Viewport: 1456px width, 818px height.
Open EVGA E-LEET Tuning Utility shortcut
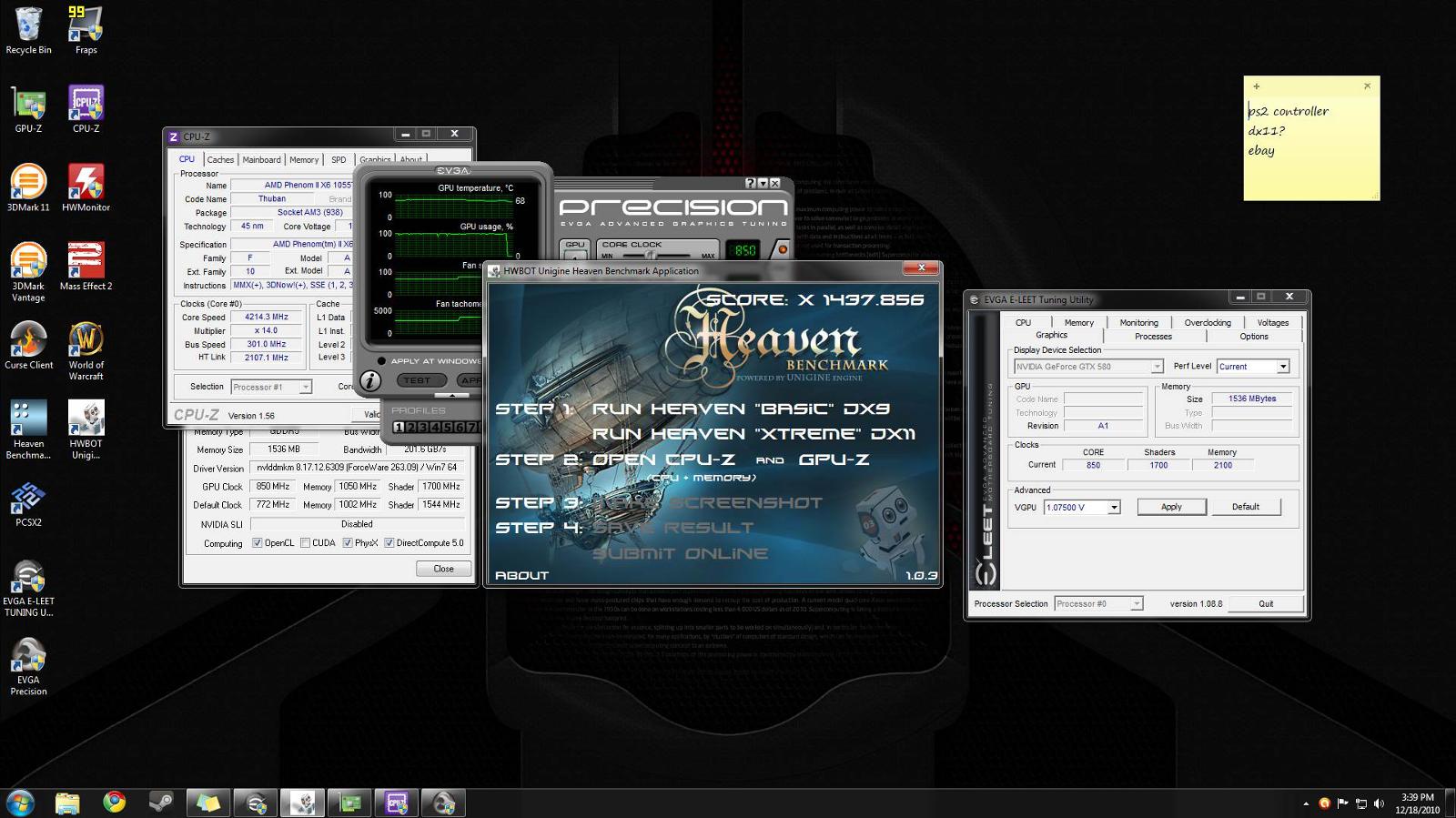pos(28,588)
